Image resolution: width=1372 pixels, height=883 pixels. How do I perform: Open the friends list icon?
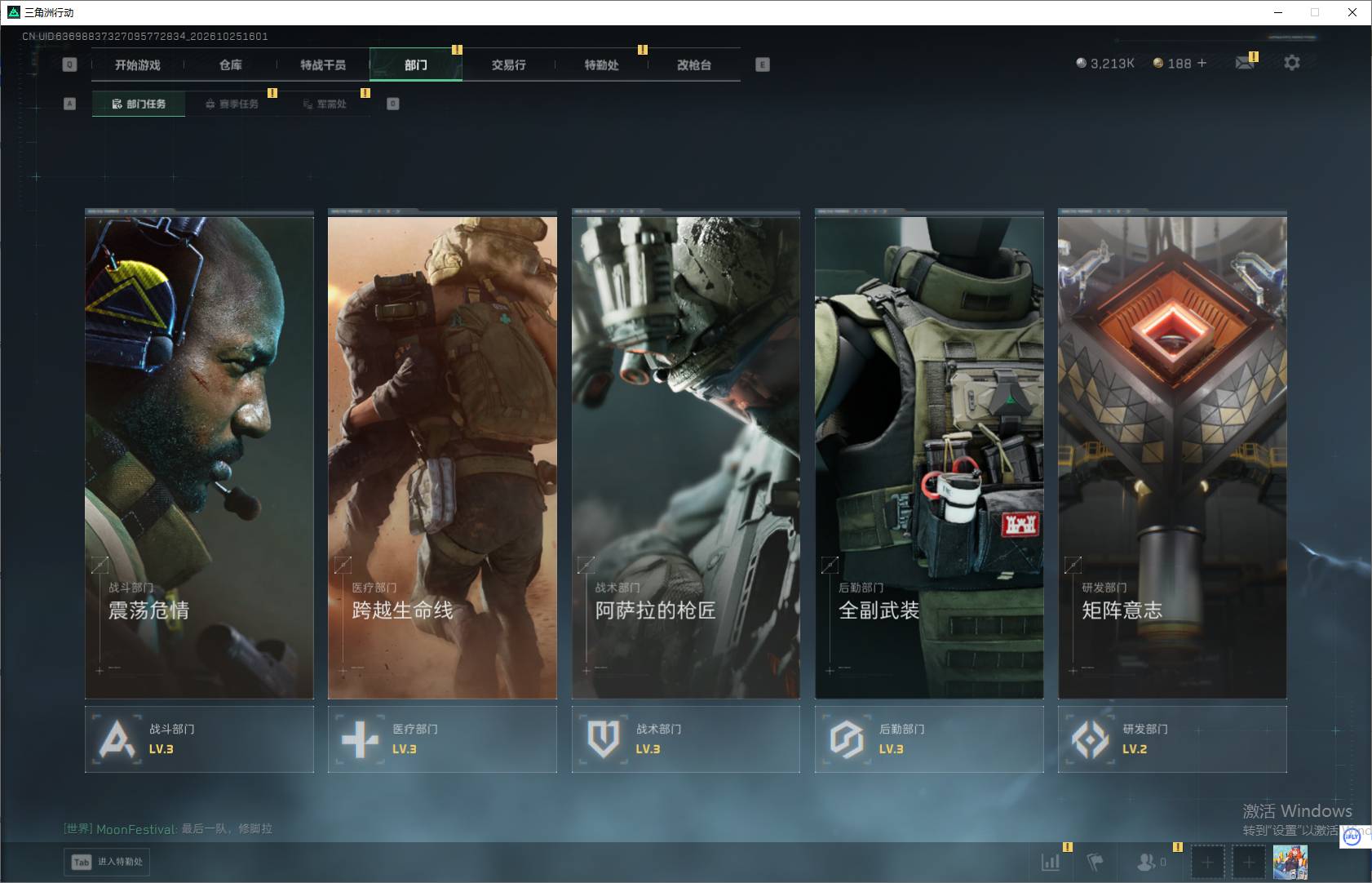pyautogui.click(x=1146, y=861)
